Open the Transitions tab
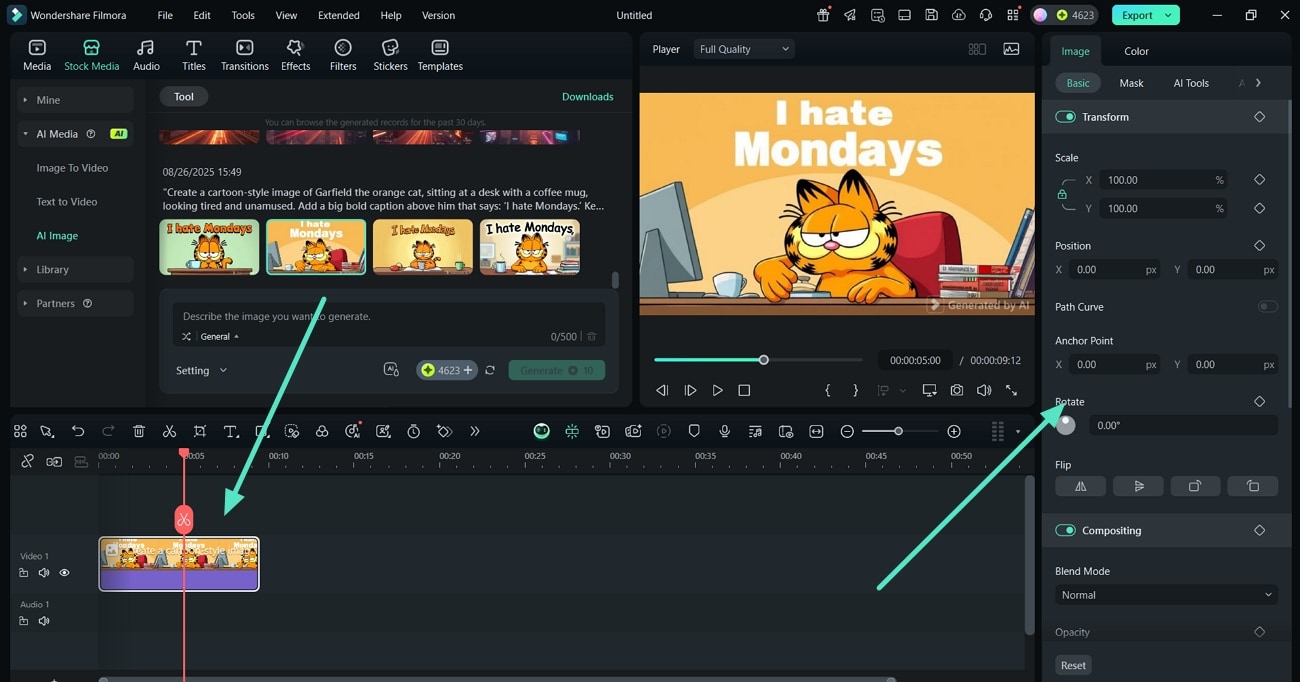The image size is (1300, 682). (245, 55)
